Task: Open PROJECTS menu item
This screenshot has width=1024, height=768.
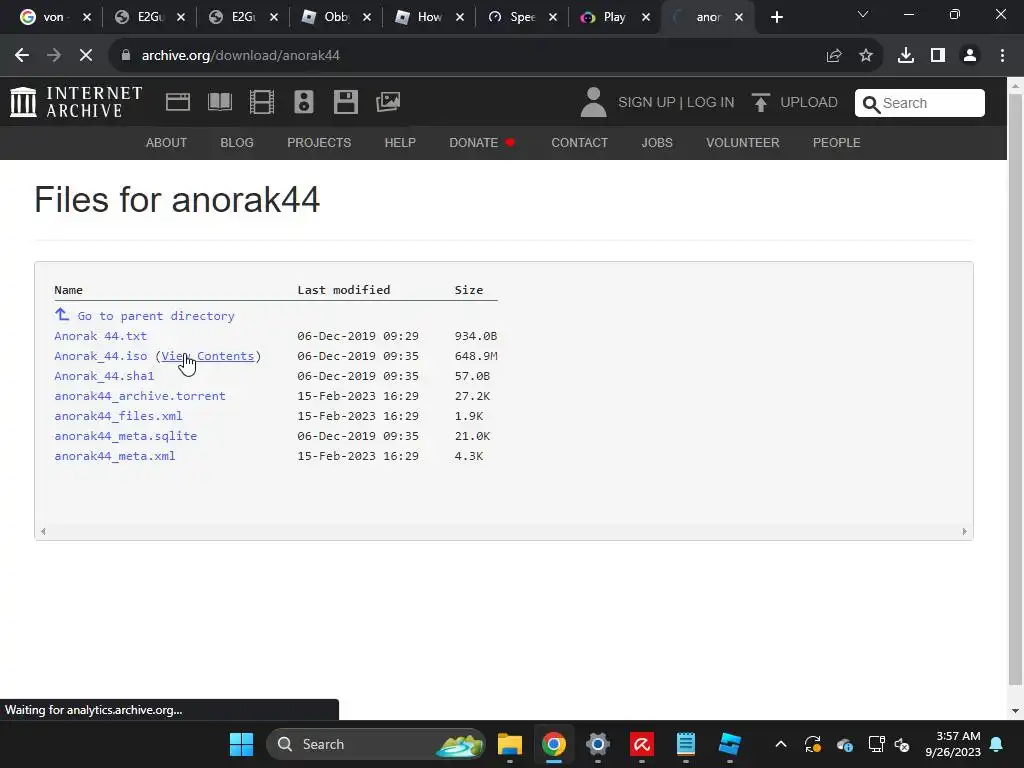Action: [319, 142]
